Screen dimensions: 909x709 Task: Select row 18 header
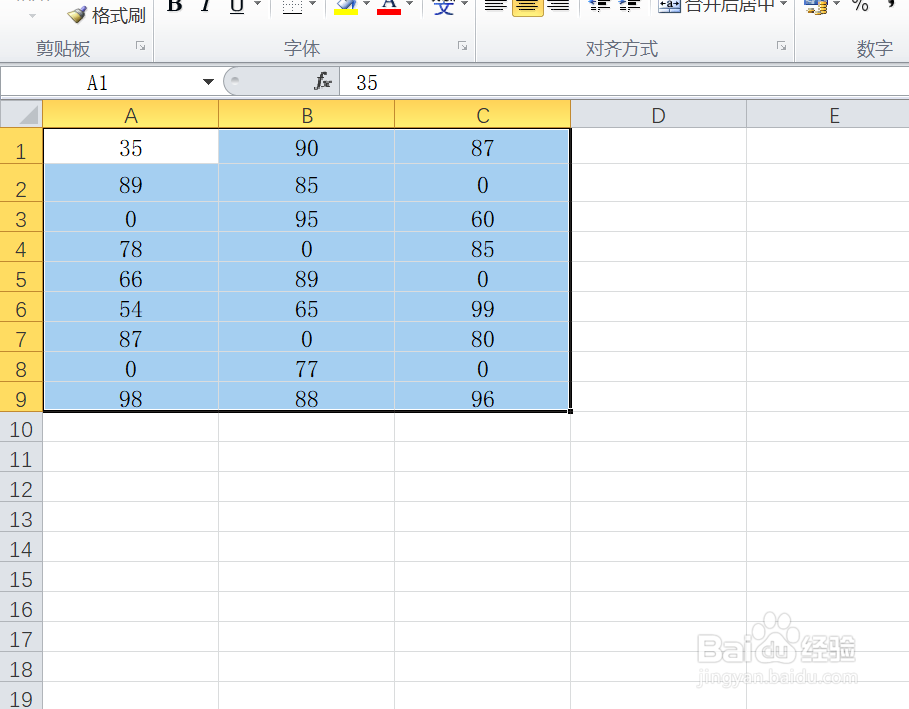pos(21,668)
